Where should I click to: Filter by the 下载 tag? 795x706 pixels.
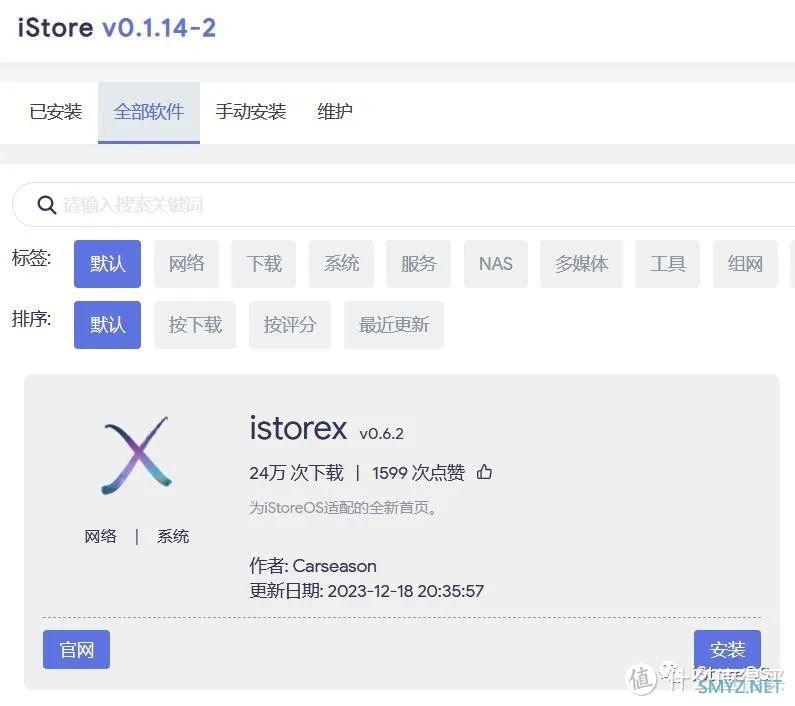pyautogui.click(x=264, y=264)
